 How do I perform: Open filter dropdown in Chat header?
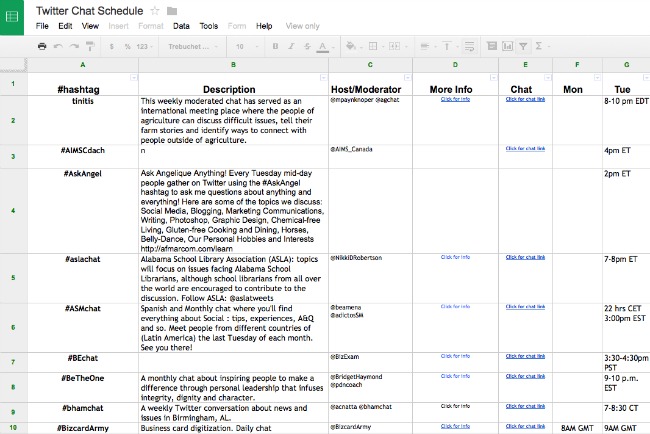coord(548,78)
